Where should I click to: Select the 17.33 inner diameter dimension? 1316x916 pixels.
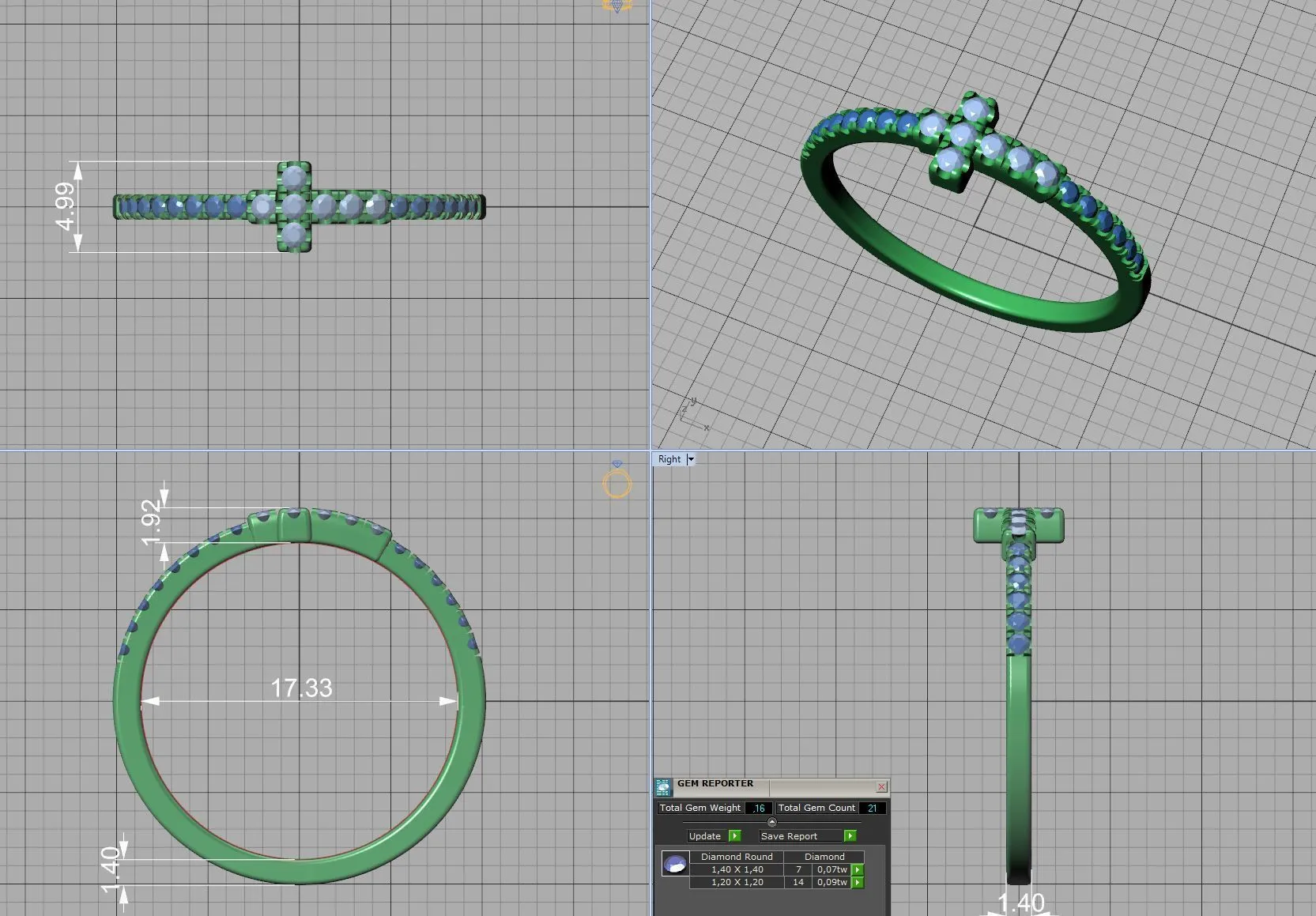(x=301, y=688)
